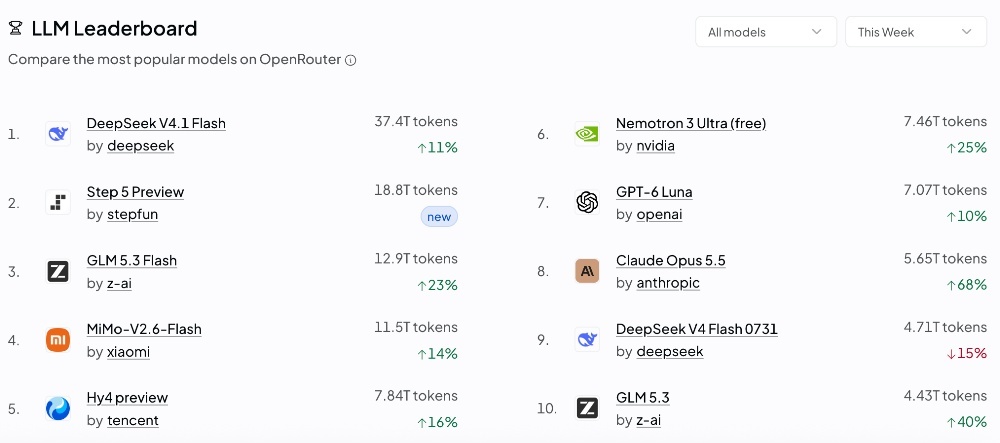Click the Xiaomi MI logo icon
Viewport: 1000px width, 443px height.
pos(58,340)
